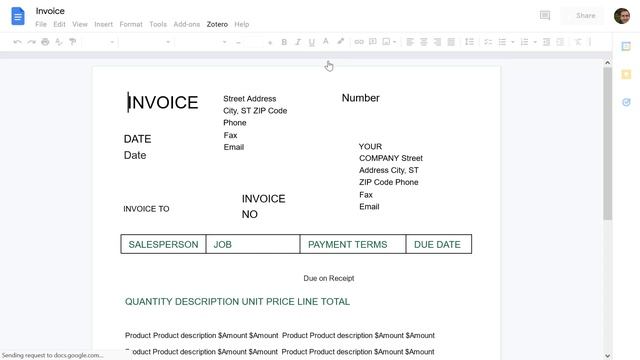Open the Zotero menu
This screenshot has width=640, height=360.
pos(217,24)
